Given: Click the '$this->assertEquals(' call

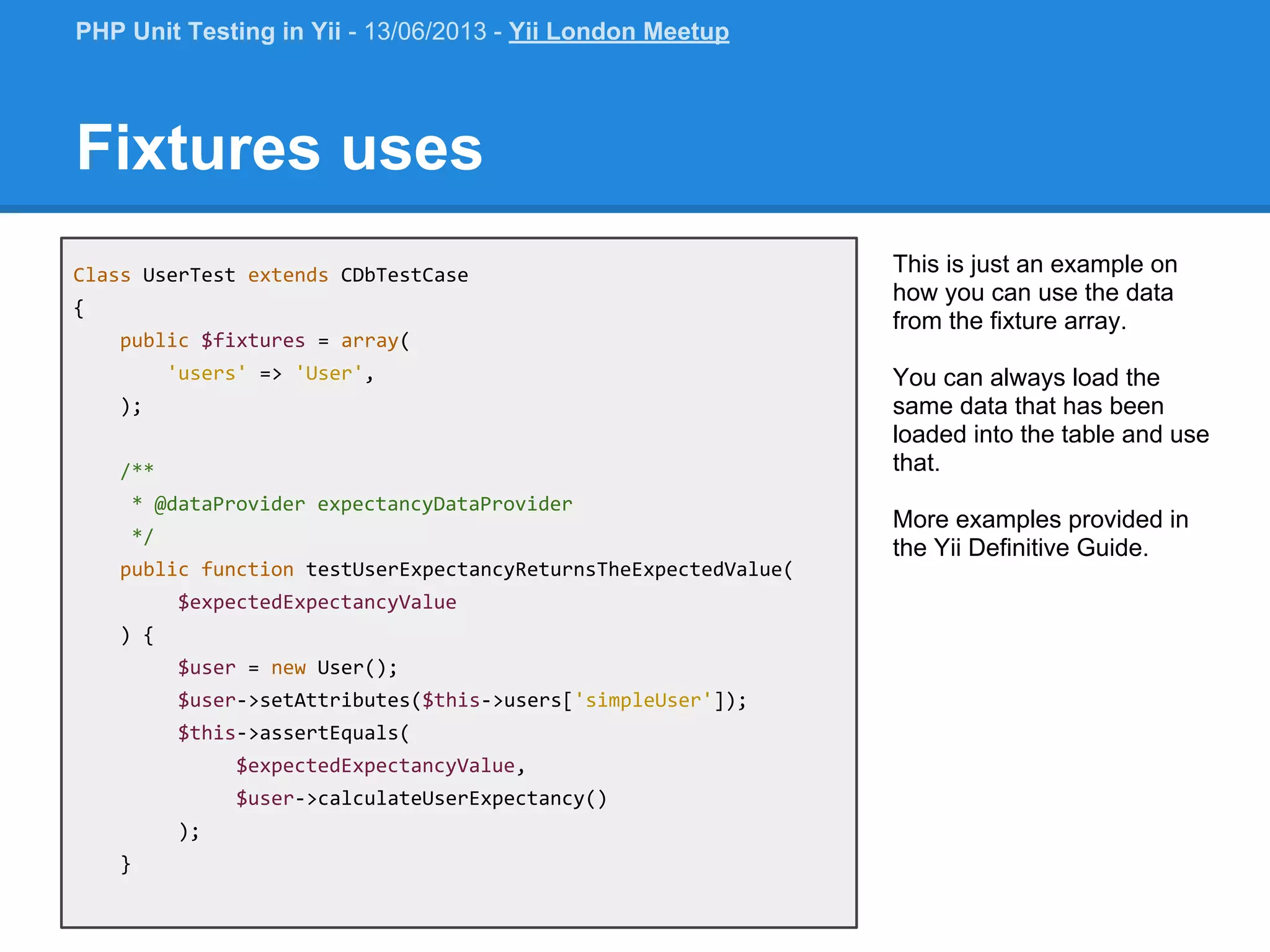Looking at the screenshot, I should point(293,733).
